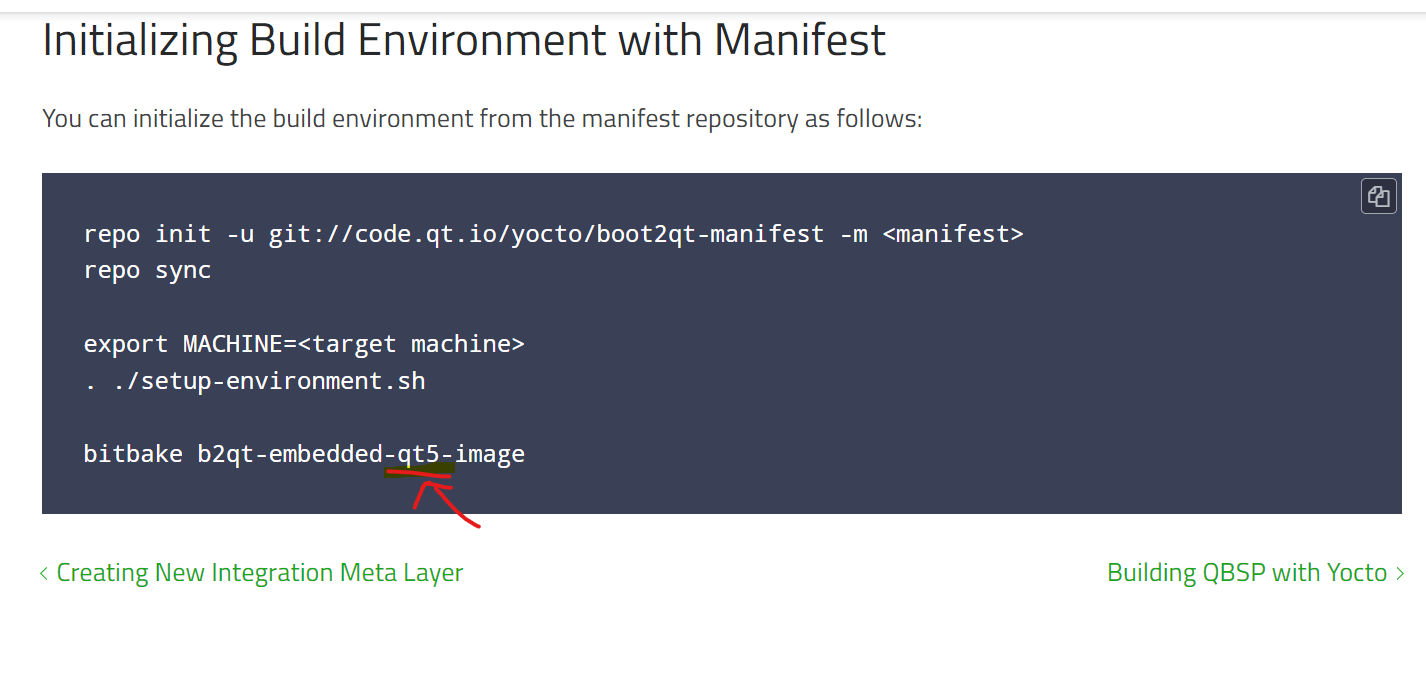The image size is (1426, 680).
Task: Click the repo init command line
Action: [x=554, y=234]
